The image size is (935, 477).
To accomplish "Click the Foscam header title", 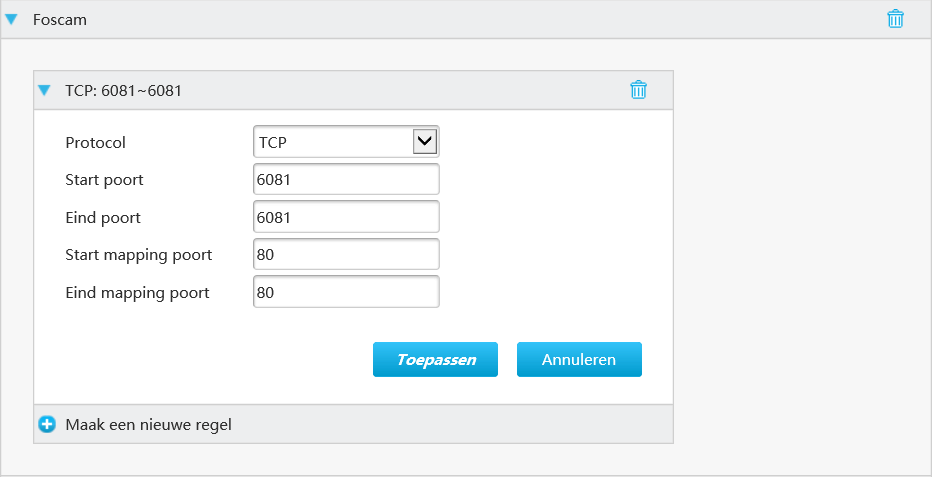I will (x=60, y=19).
